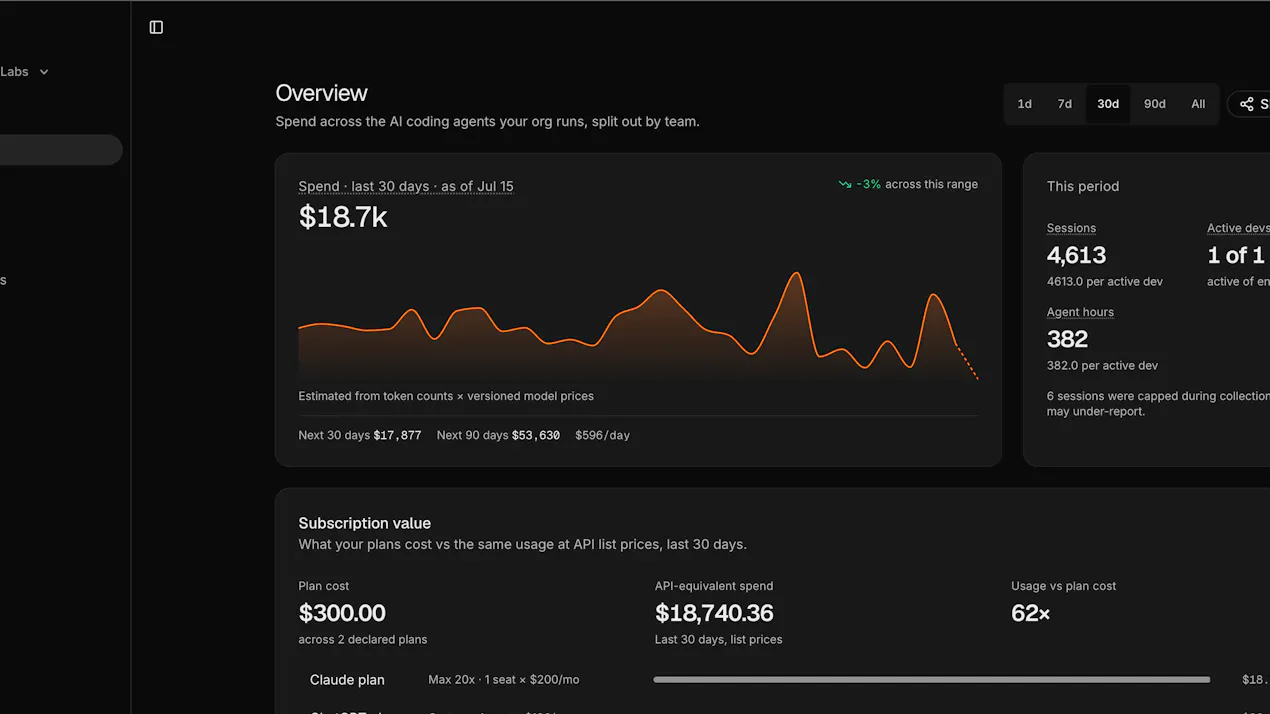The width and height of the screenshot is (1270, 714).
Task: Click the share icon button
Action: [x=1249, y=104]
